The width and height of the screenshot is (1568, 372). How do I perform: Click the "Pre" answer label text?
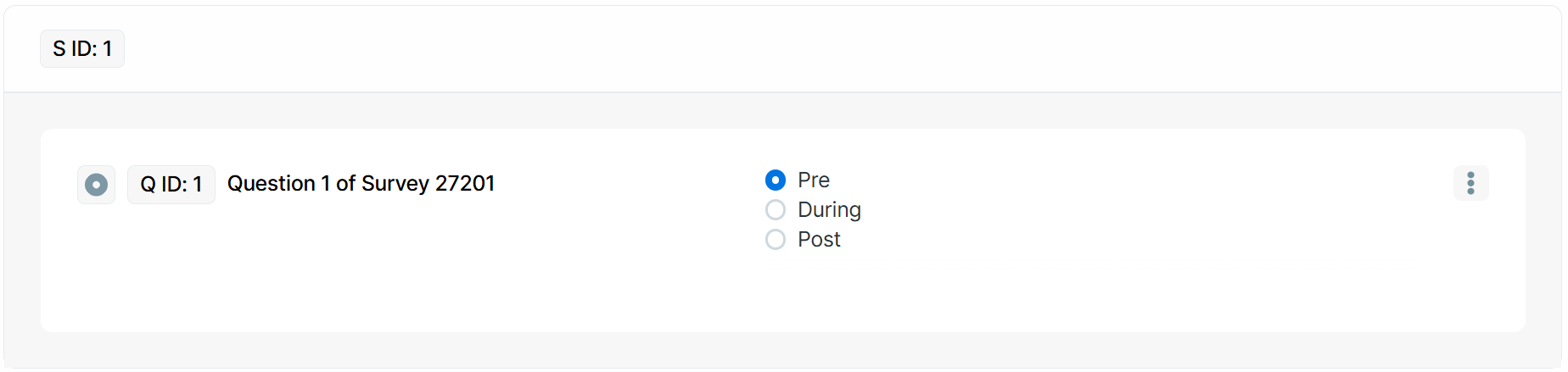813,180
